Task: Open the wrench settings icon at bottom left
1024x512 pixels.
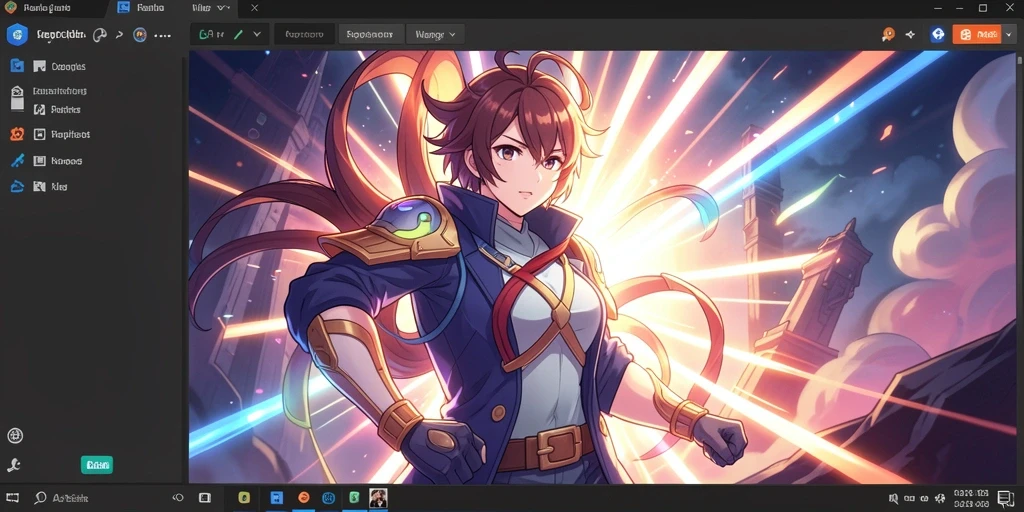Action: click(14, 465)
